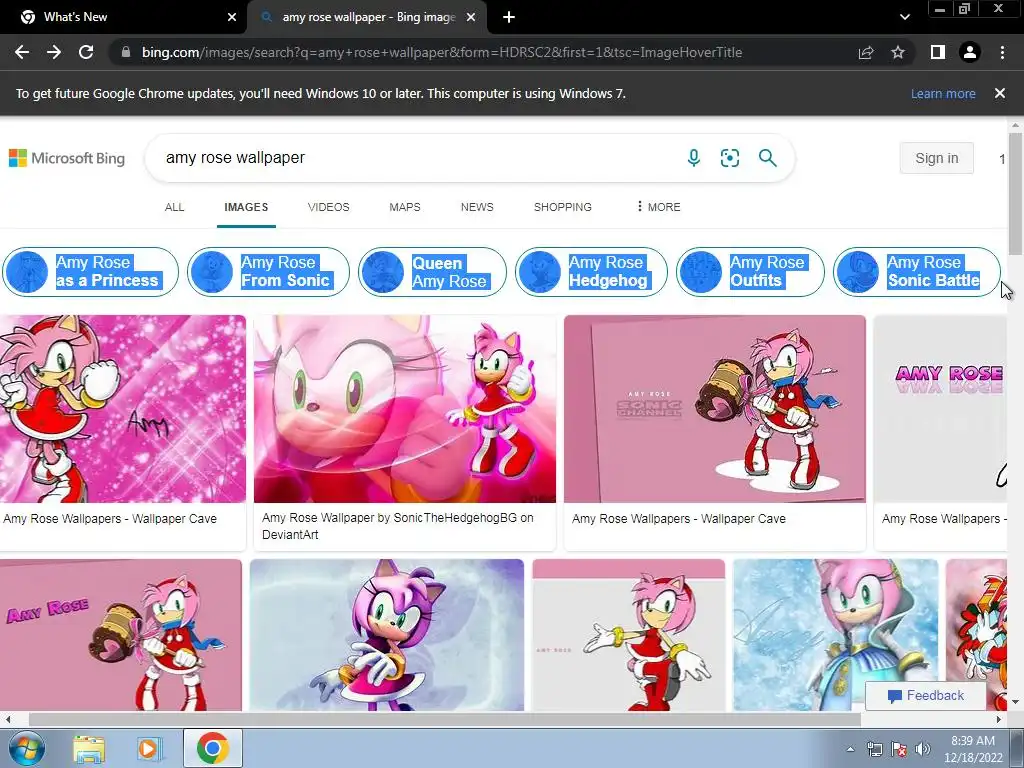View site information via the lock icon
The image size is (1024, 768).
coord(126,52)
